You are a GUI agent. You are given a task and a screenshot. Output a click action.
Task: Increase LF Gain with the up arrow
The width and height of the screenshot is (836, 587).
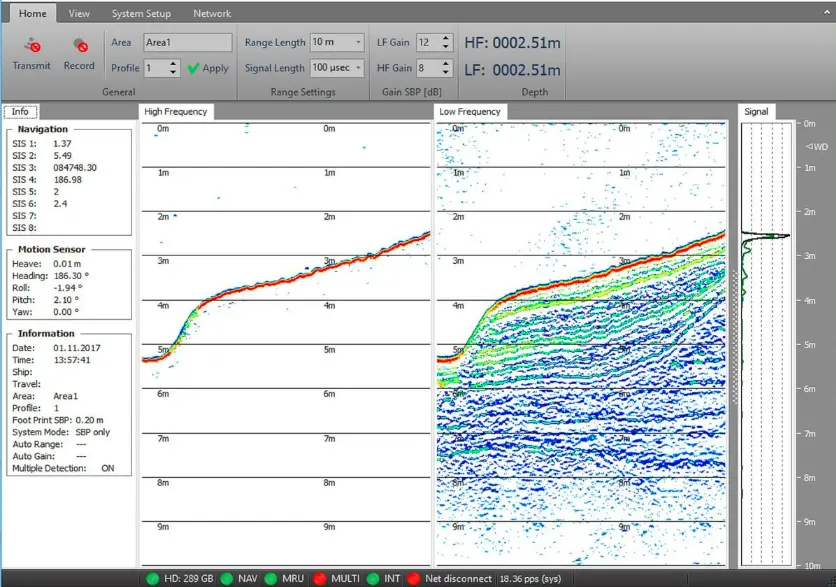click(446, 38)
